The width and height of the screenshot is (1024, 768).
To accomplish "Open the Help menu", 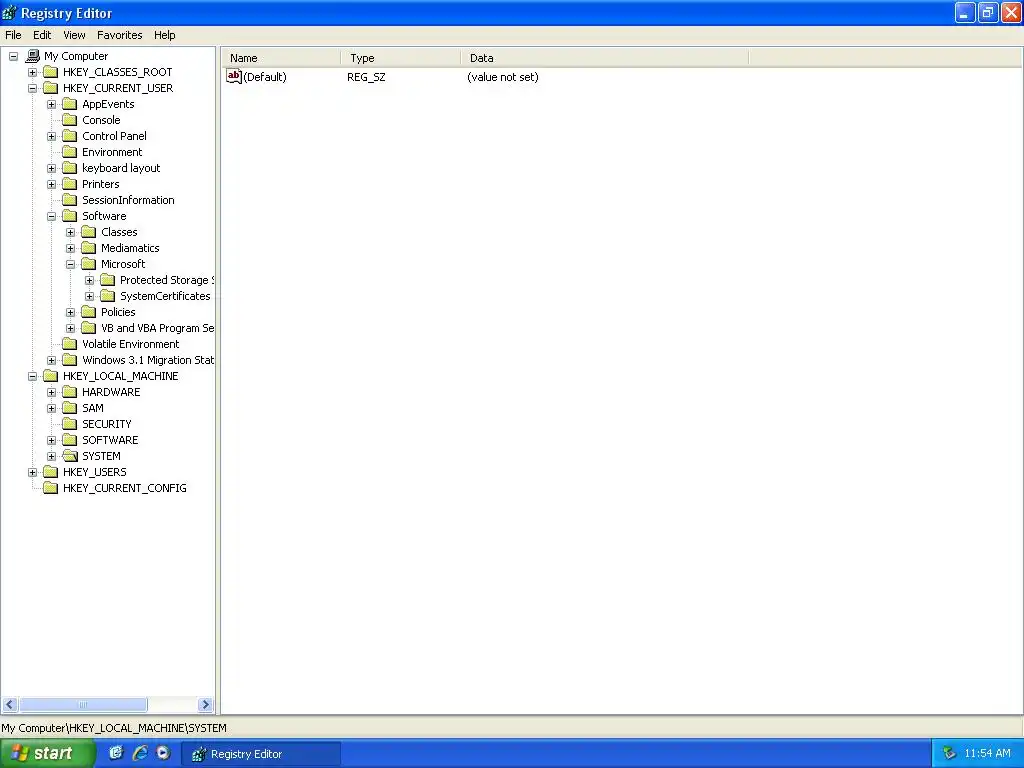I will point(165,35).
